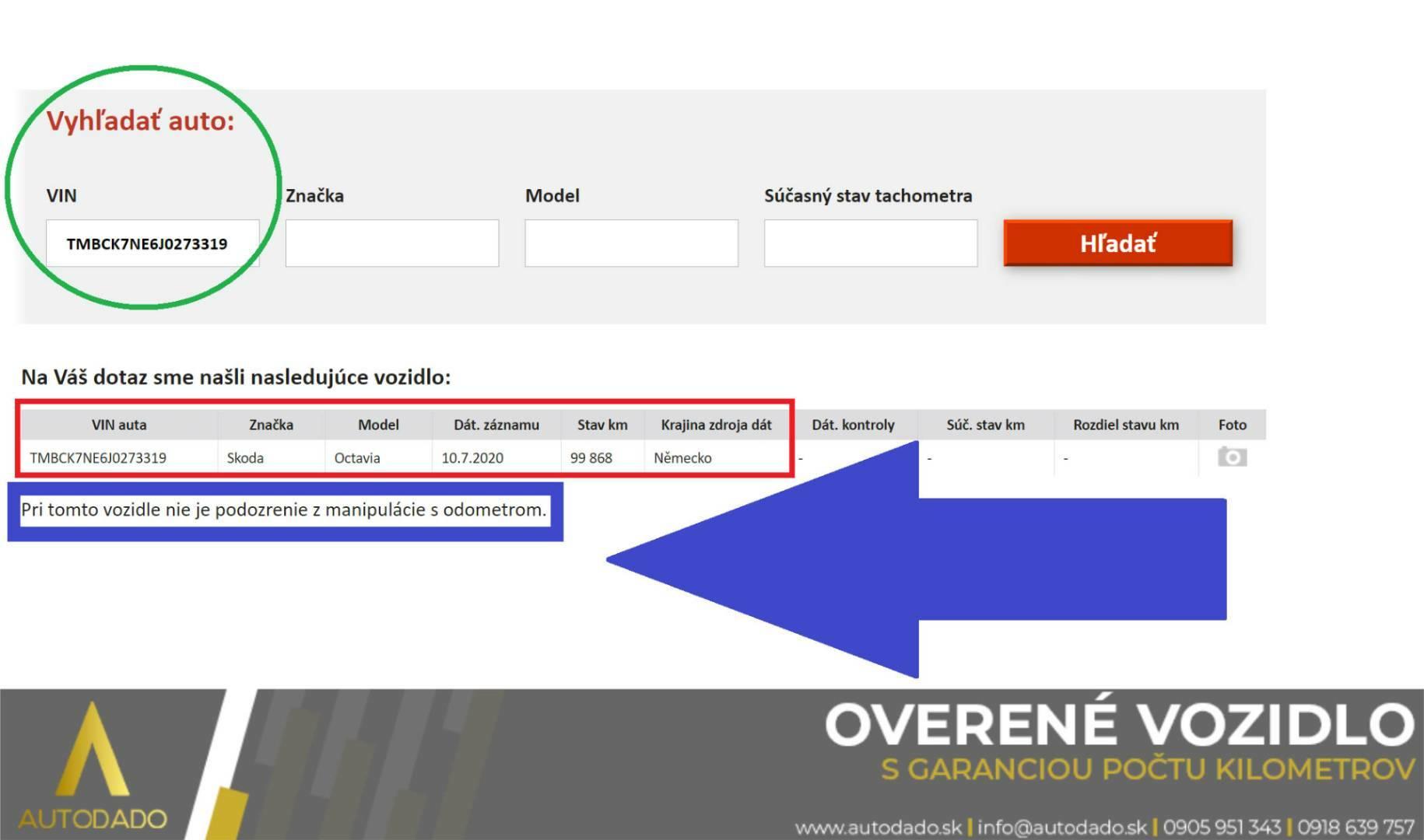Select the mileage value 99 868
Screen dimensions: 1424x840
(591, 458)
